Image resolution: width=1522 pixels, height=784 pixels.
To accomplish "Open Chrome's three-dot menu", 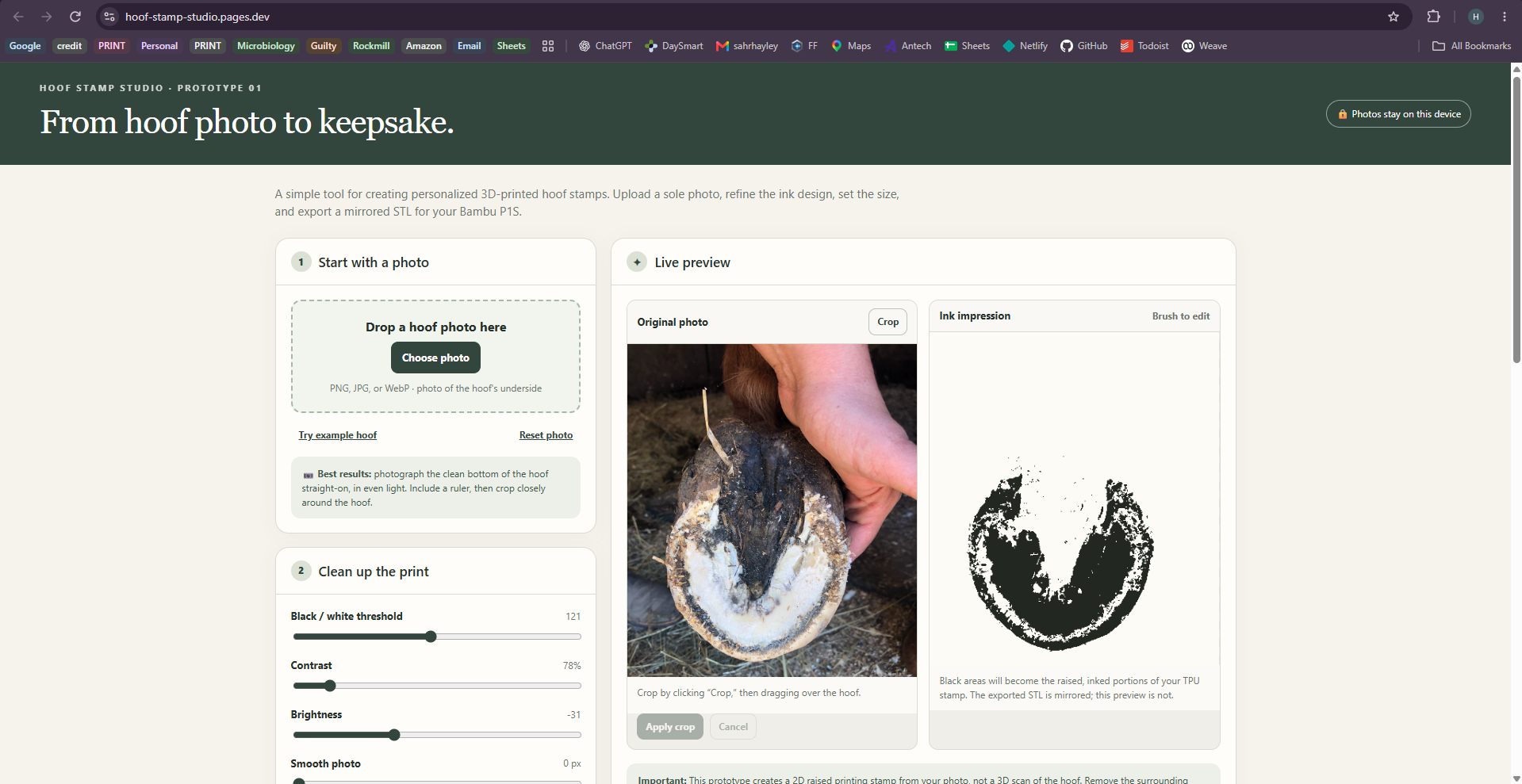I will 1505,17.
